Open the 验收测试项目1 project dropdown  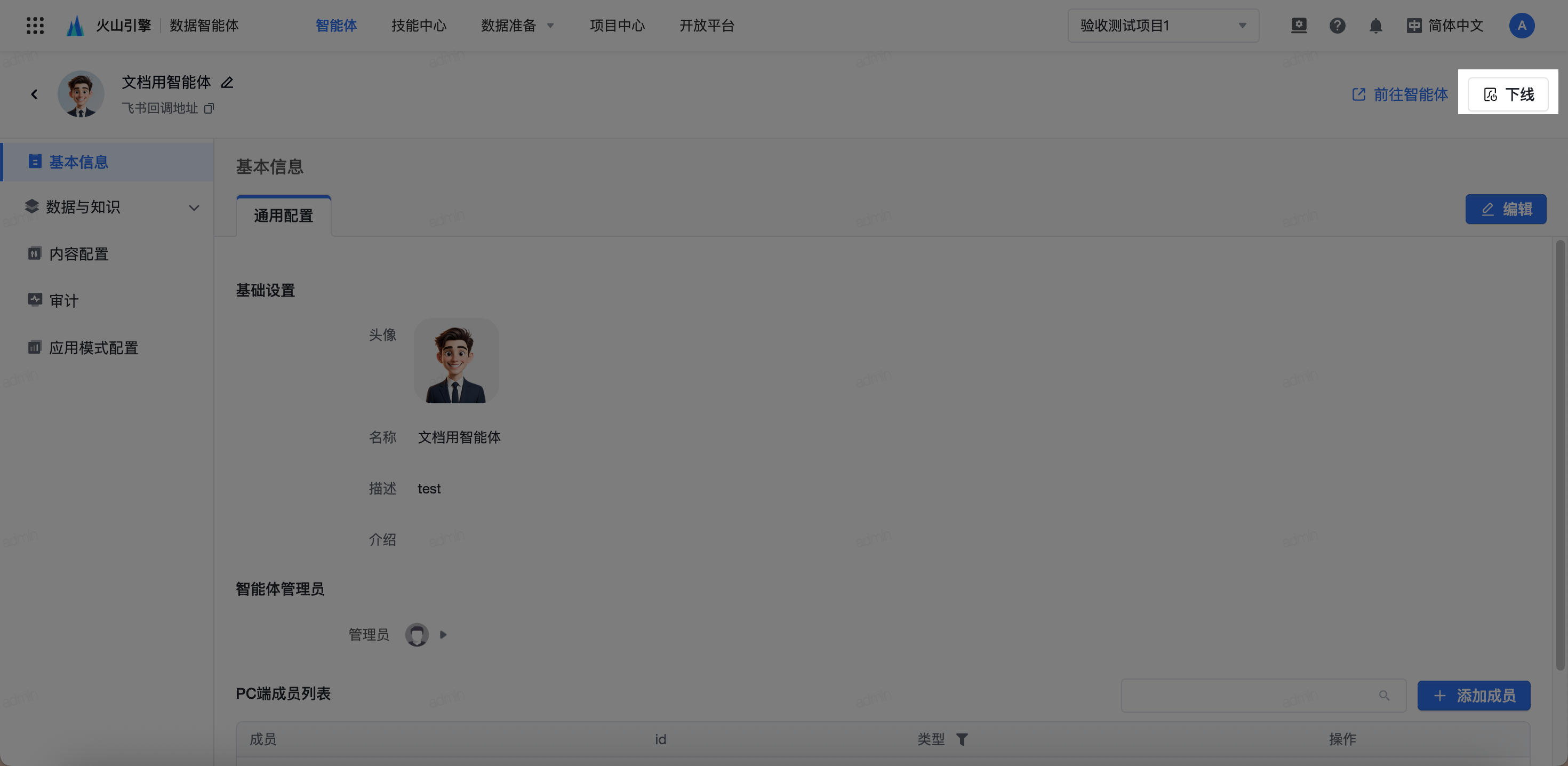1163,26
